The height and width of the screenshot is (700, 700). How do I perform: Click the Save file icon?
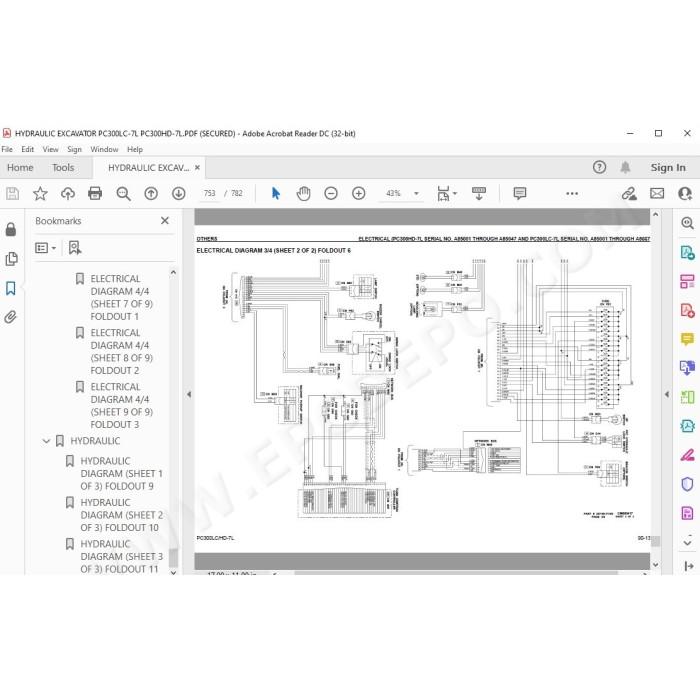pyautogui.click(x=12, y=194)
